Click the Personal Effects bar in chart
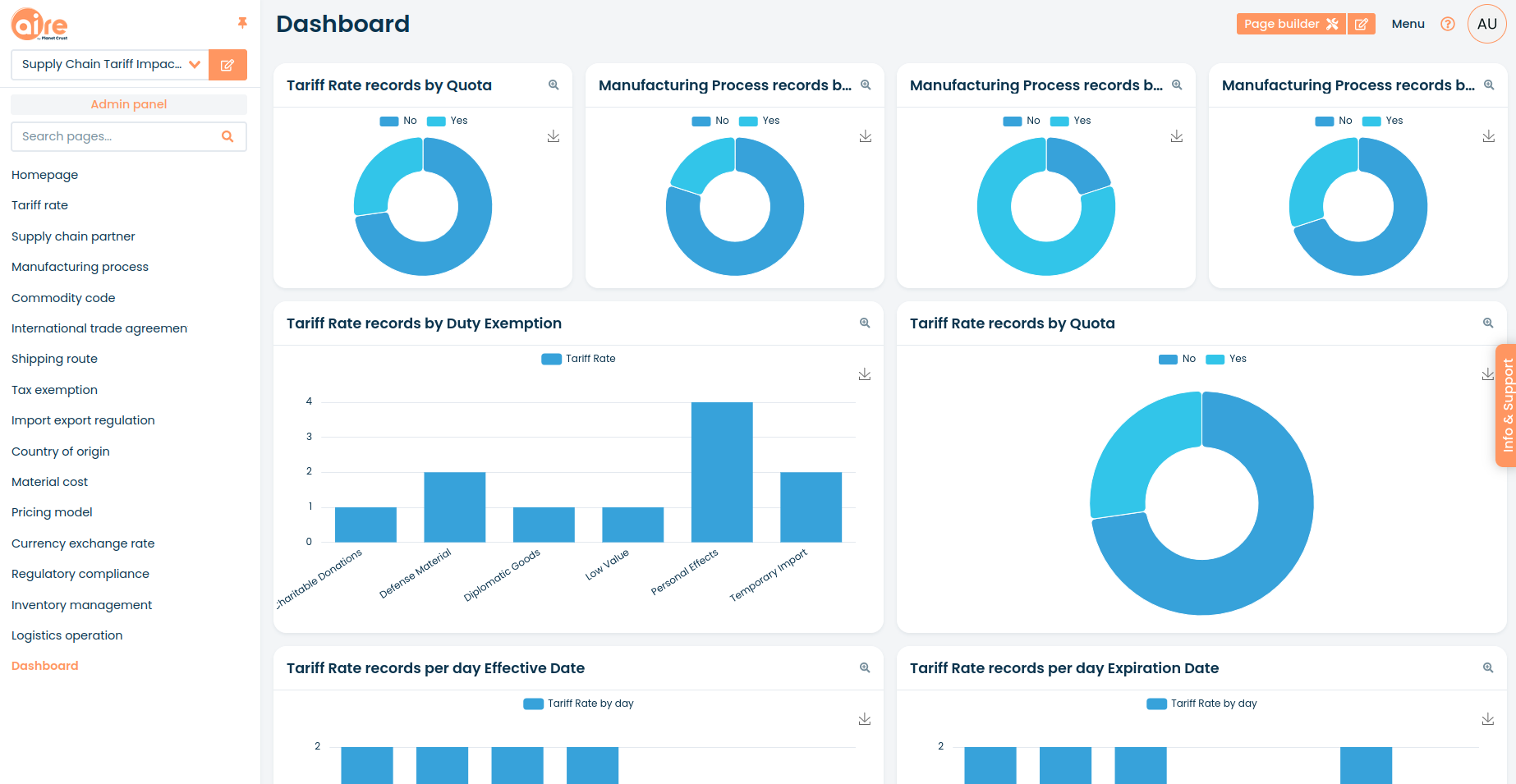The width and height of the screenshot is (1516, 784). tap(722, 472)
